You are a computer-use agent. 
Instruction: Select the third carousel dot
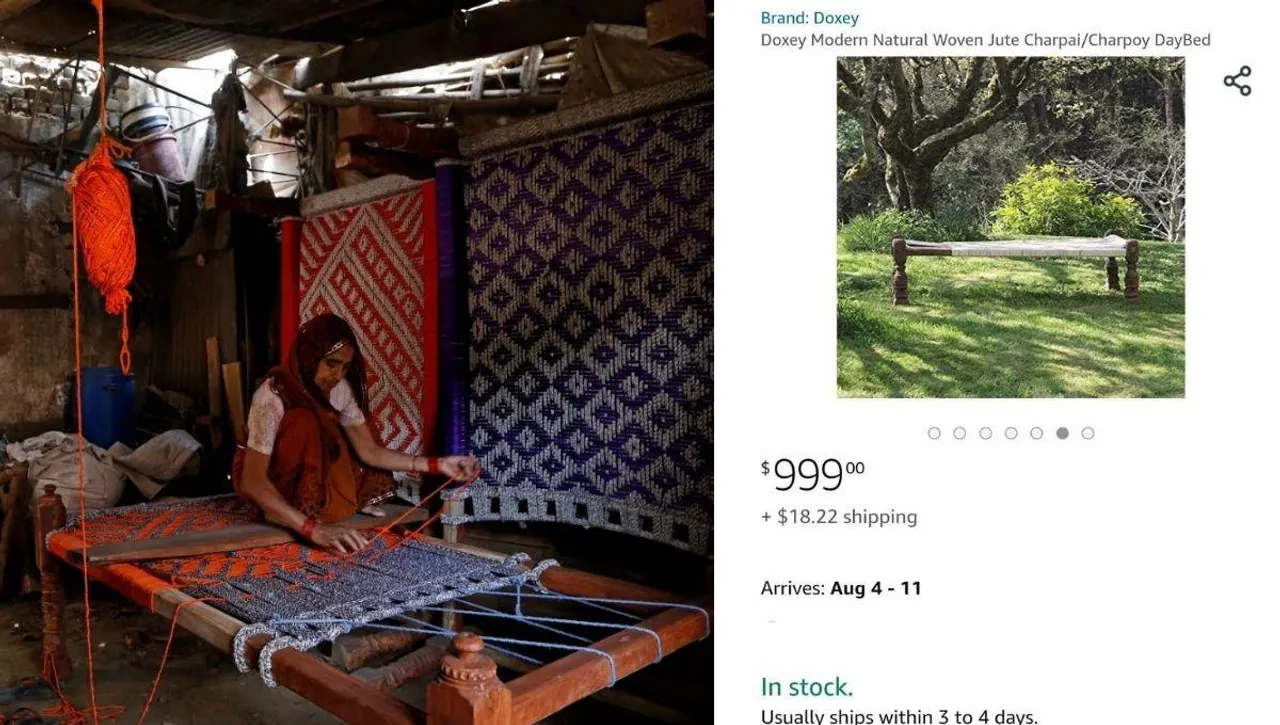[x=985, y=433]
